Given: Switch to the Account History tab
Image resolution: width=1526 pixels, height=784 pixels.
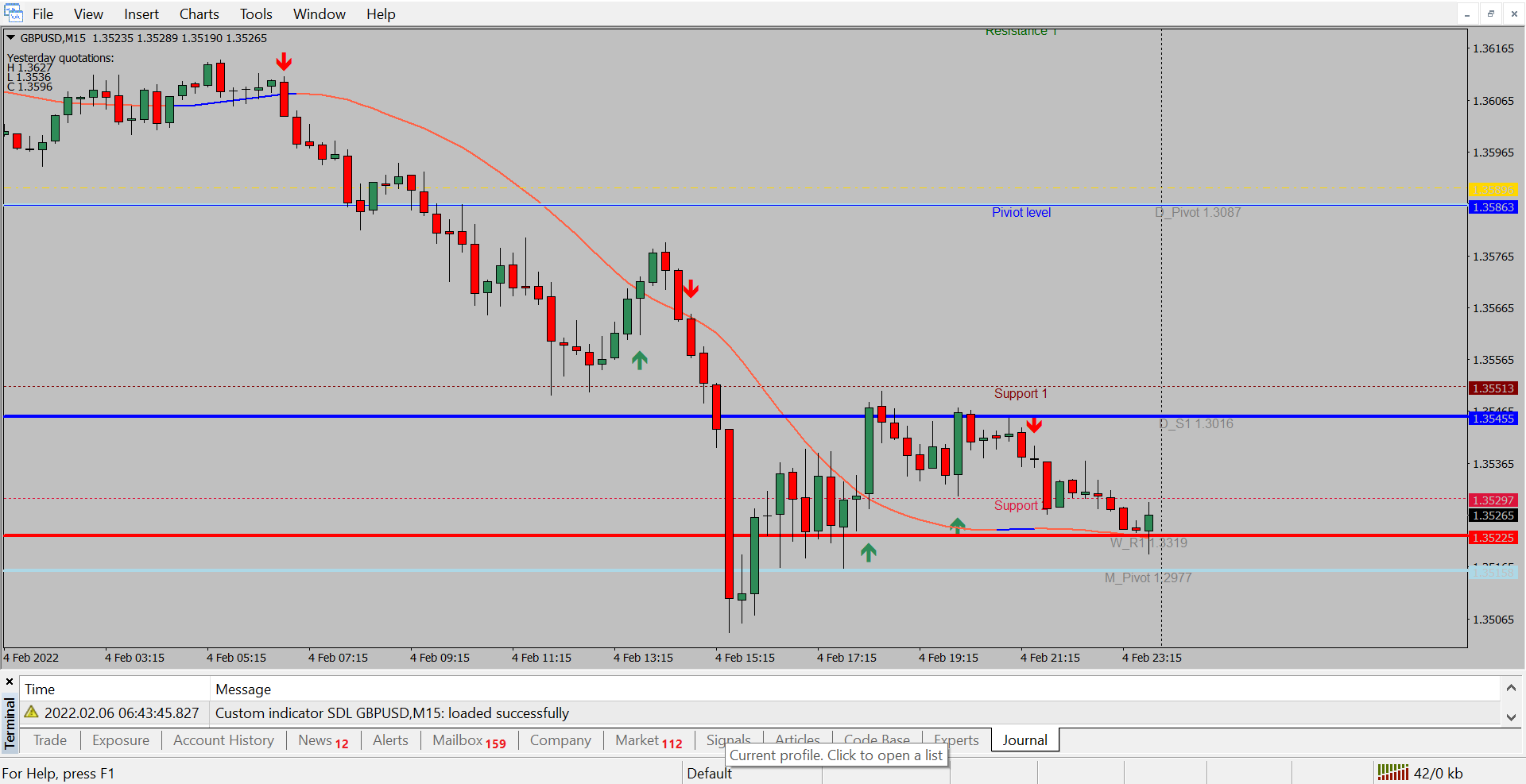Looking at the screenshot, I should pyautogui.click(x=223, y=740).
